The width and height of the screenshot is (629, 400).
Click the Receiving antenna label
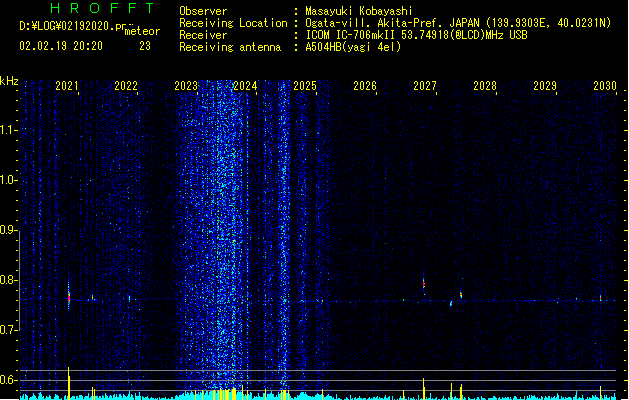coord(230,47)
